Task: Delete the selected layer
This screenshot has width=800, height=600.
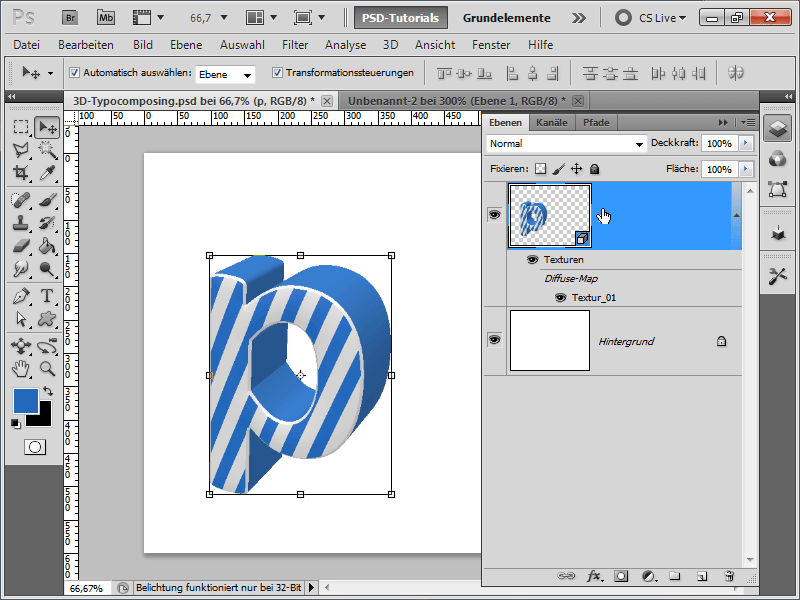Action: pyautogui.click(x=729, y=576)
